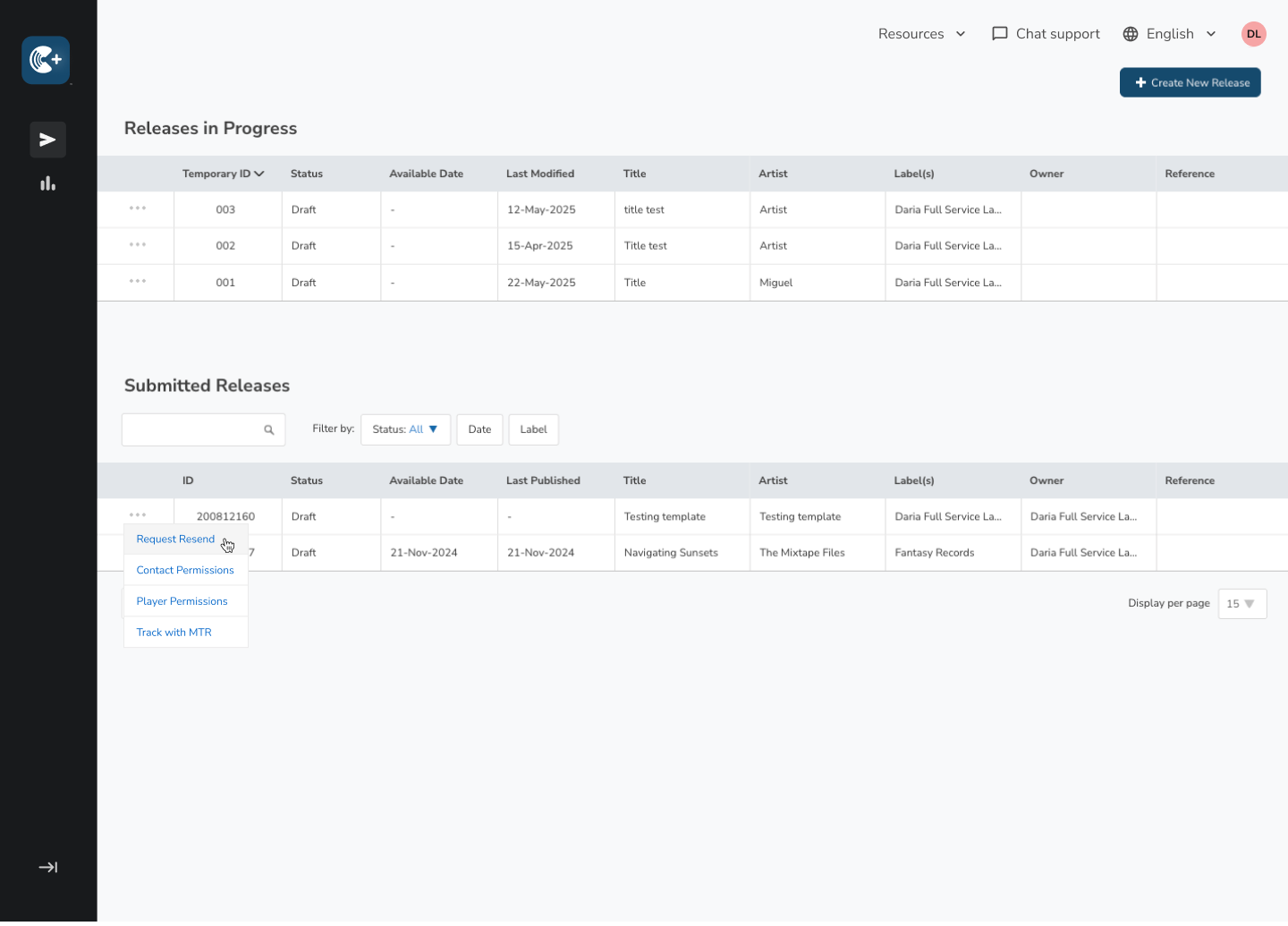The image size is (1288, 926).
Task: Select Track with MTR option
Action: click(x=174, y=633)
